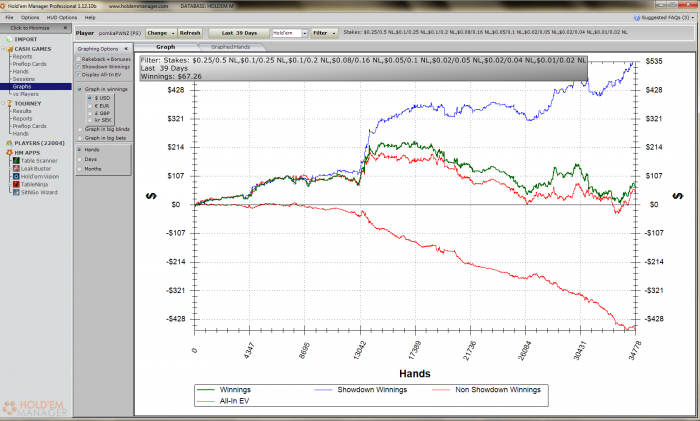The height and width of the screenshot is (421, 700).
Task: Click the Refresh button
Action: (190, 33)
